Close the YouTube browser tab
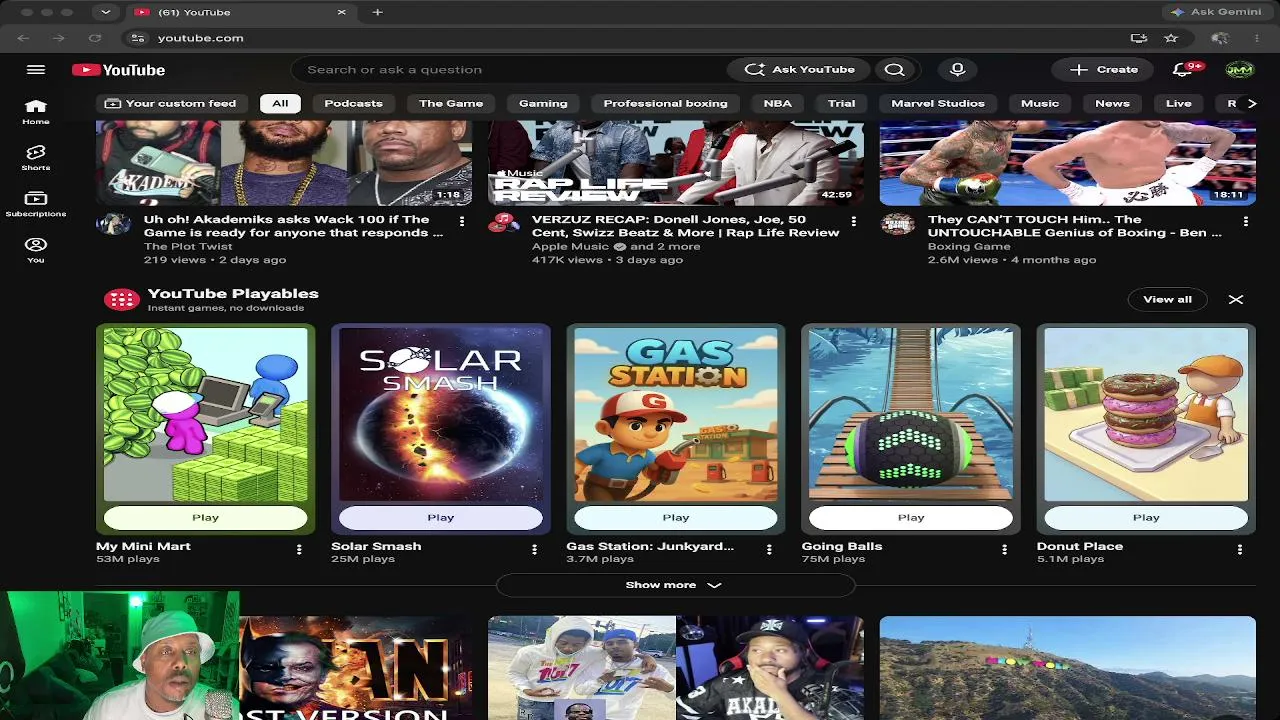The height and width of the screenshot is (720, 1280). (x=341, y=12)
